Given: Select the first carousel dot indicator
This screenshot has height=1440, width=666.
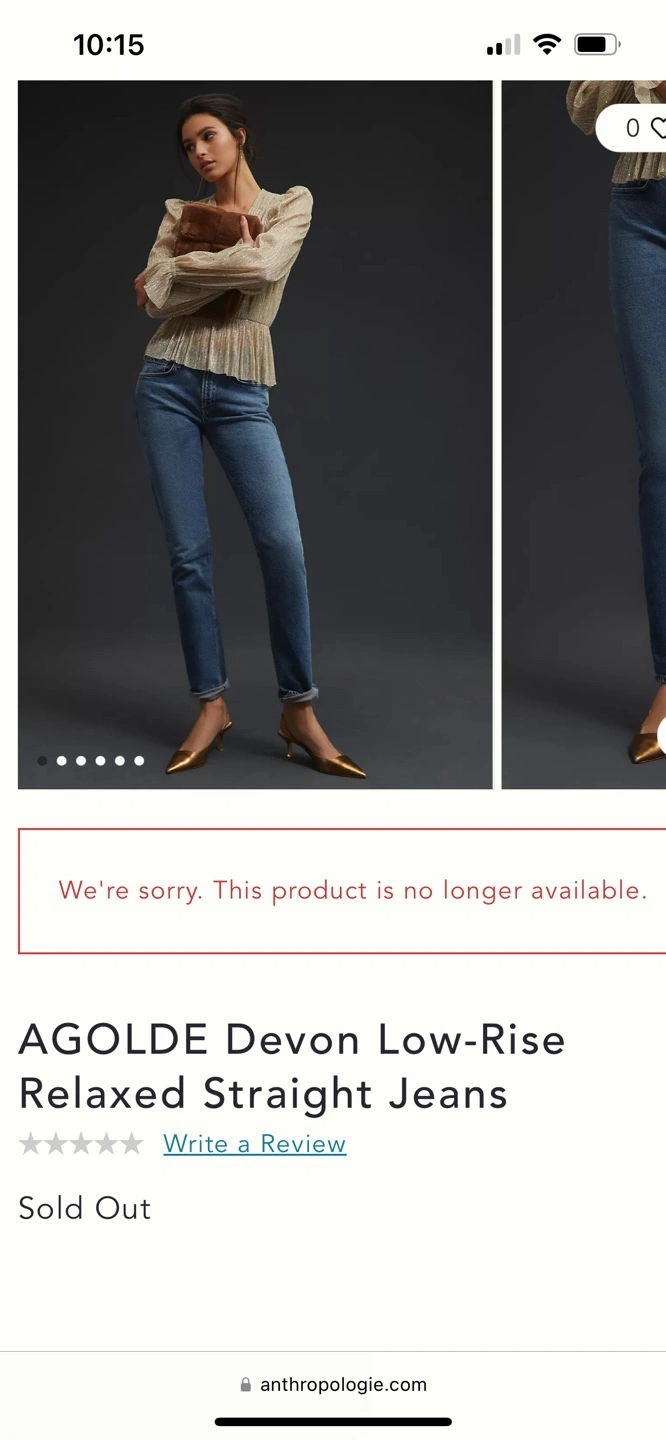Looking at the screenshot, I should pyautogui.click(x=42, y=761).
